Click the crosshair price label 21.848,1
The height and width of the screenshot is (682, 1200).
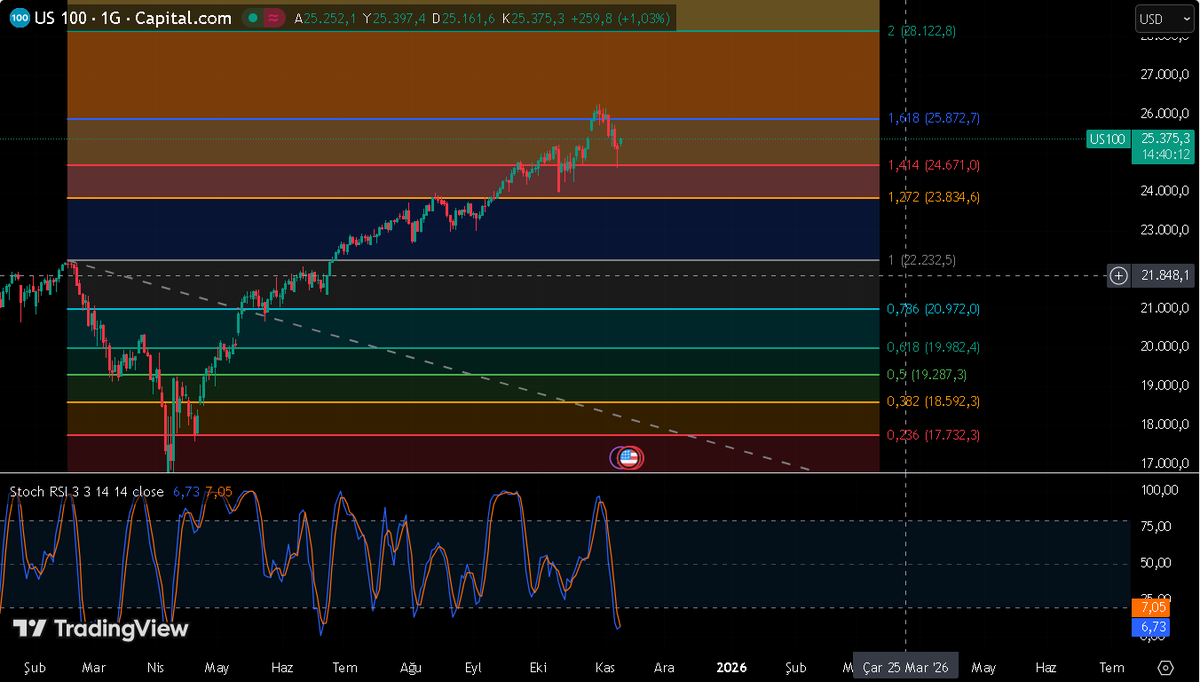pyautogui.click(x=1164, y=275)
